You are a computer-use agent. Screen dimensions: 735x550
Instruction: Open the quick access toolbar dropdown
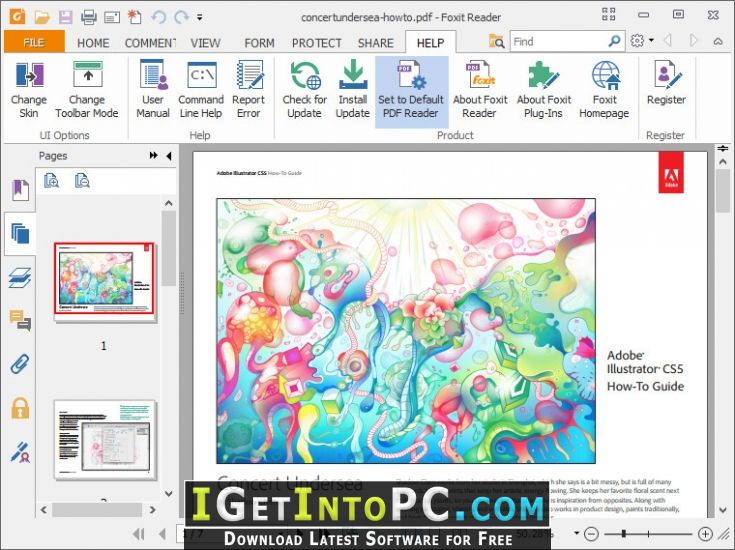pyautogui.click(x=200, y=18)
